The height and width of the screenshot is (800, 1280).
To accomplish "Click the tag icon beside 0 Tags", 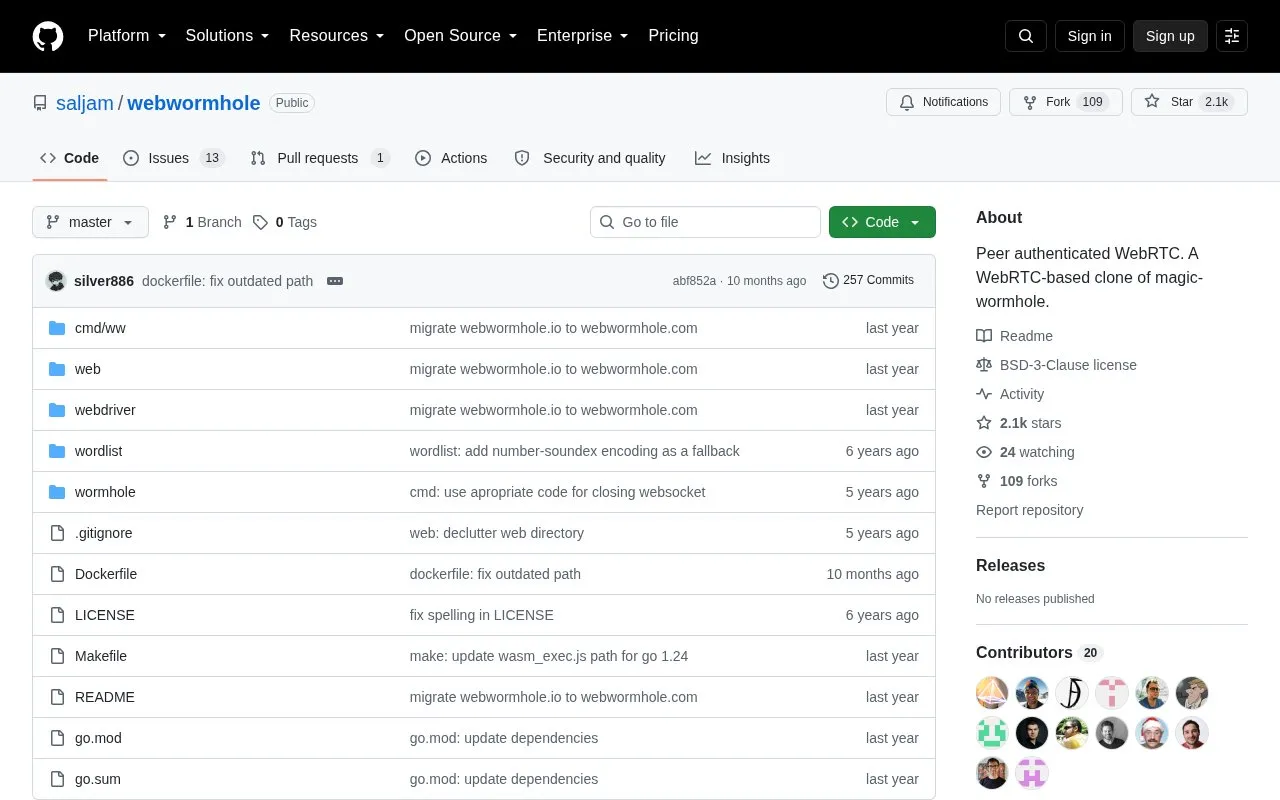I will coord(260,222).
